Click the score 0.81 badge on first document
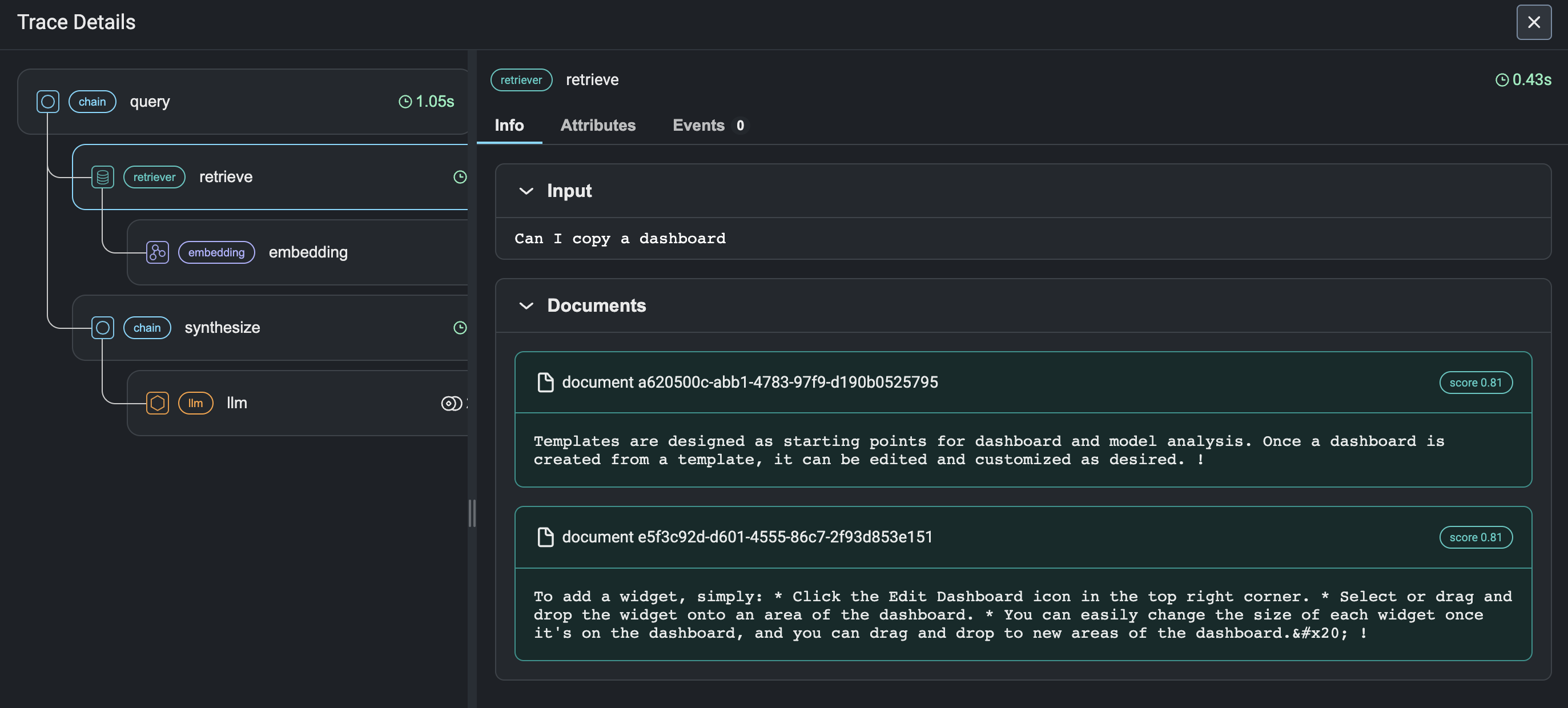This screenshot has height=708, width=1568. click(x=1475, y=383)
